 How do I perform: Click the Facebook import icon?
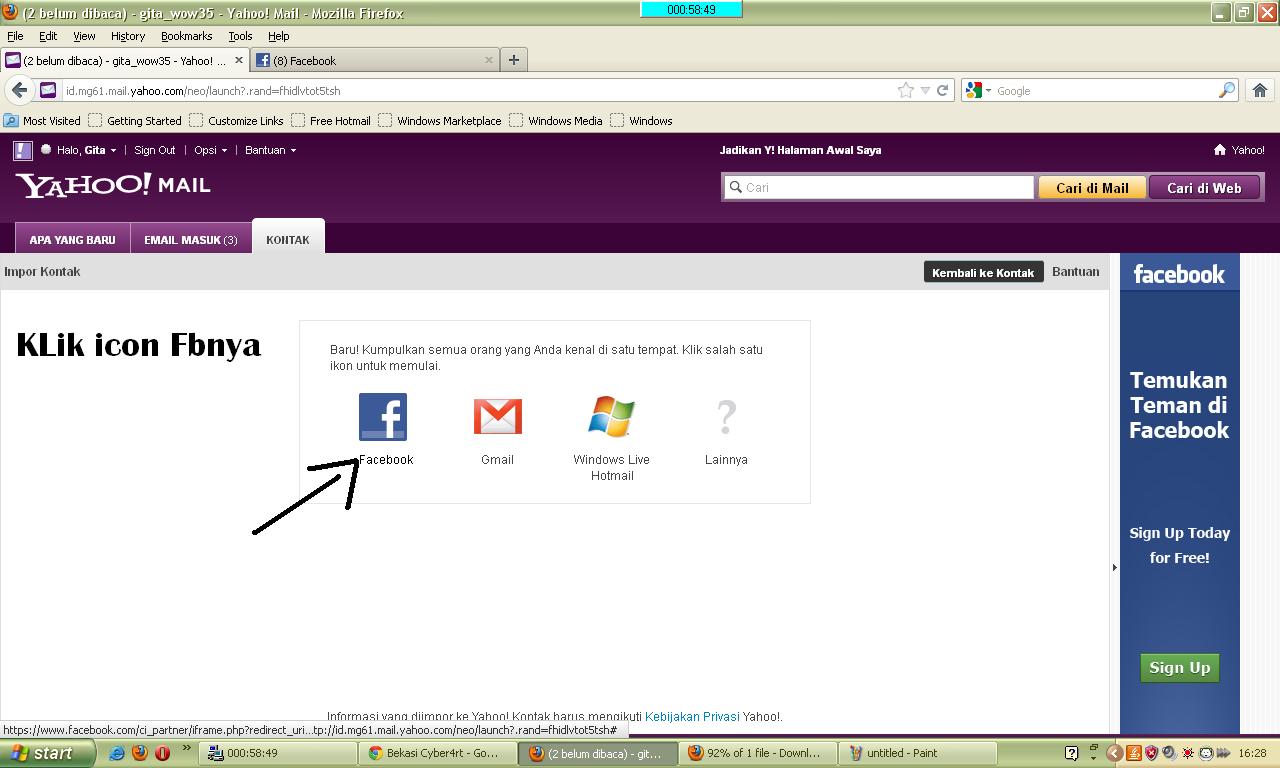click(383, 416)
